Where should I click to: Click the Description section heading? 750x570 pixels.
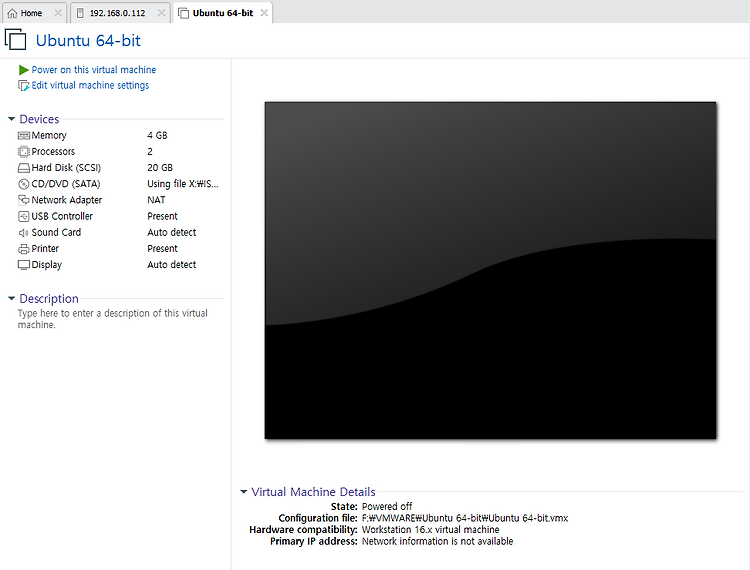click(49, 299)
